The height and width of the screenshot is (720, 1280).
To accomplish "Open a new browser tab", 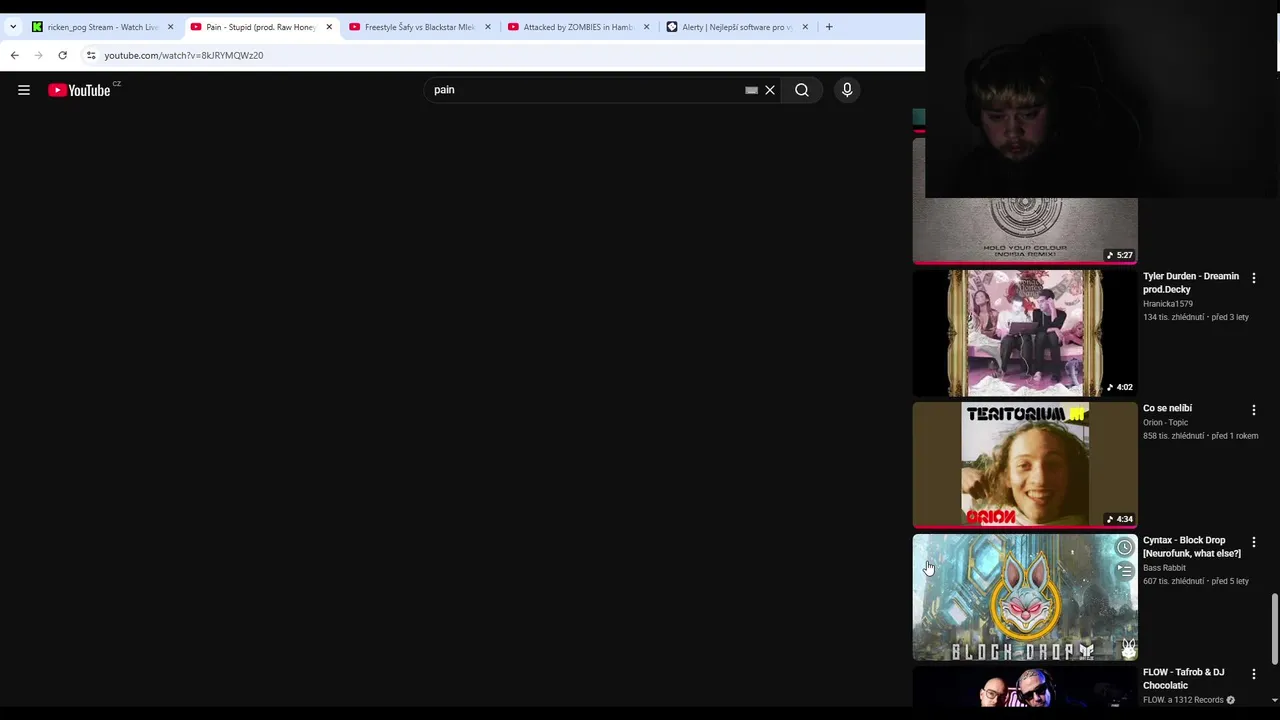I will pos(829,27).
